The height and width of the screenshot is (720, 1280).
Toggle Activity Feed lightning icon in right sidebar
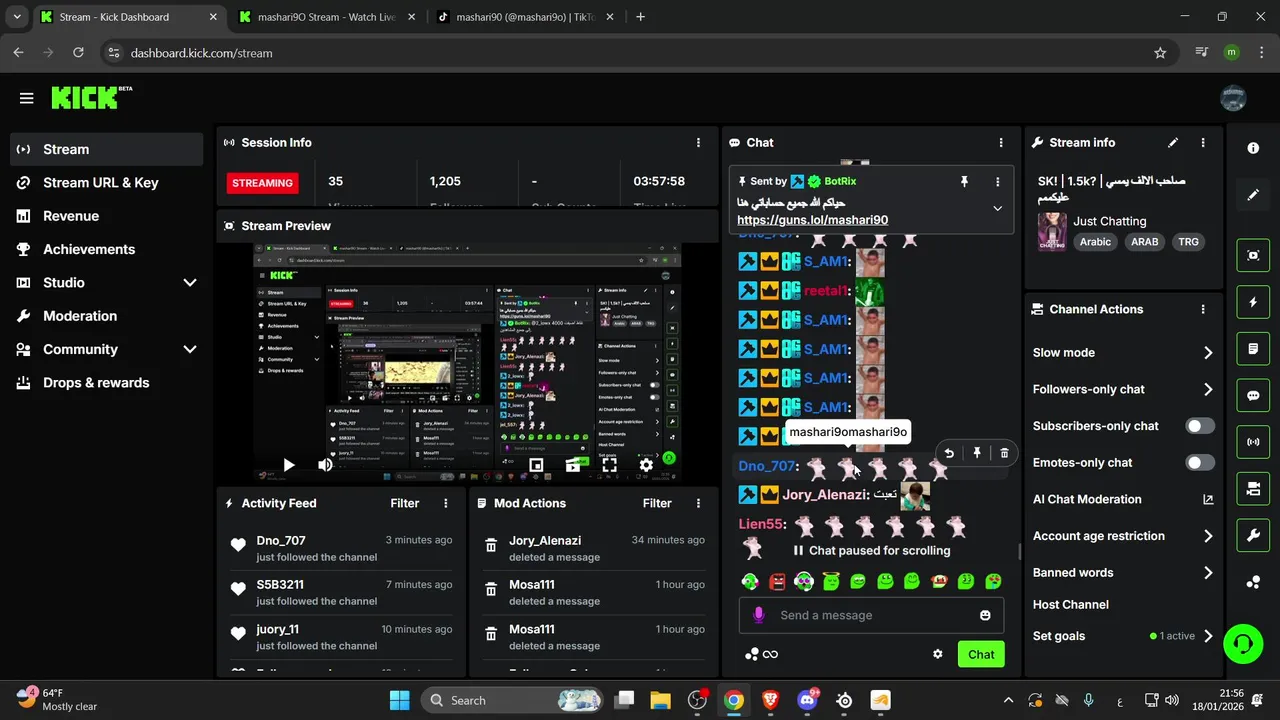[1253, 302]
